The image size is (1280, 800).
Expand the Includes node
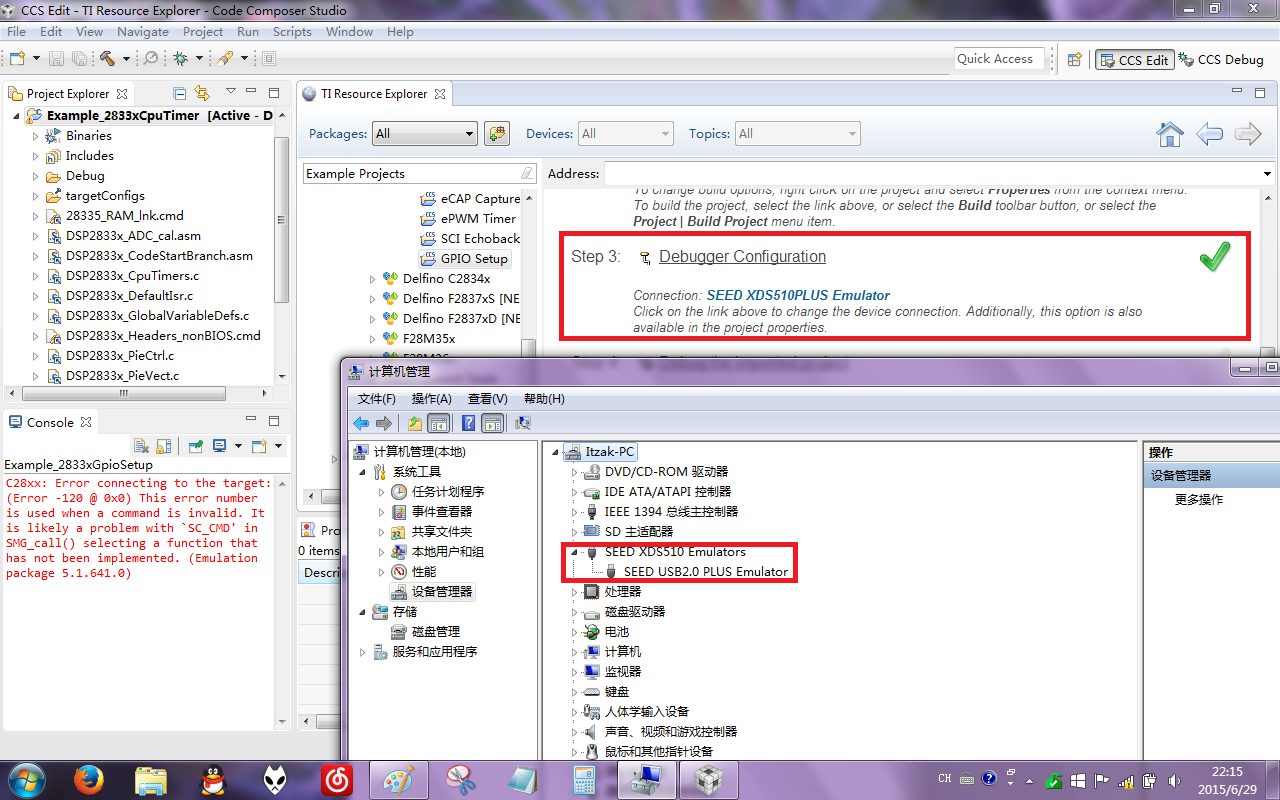pyautogui.click(x=36, y=156)
